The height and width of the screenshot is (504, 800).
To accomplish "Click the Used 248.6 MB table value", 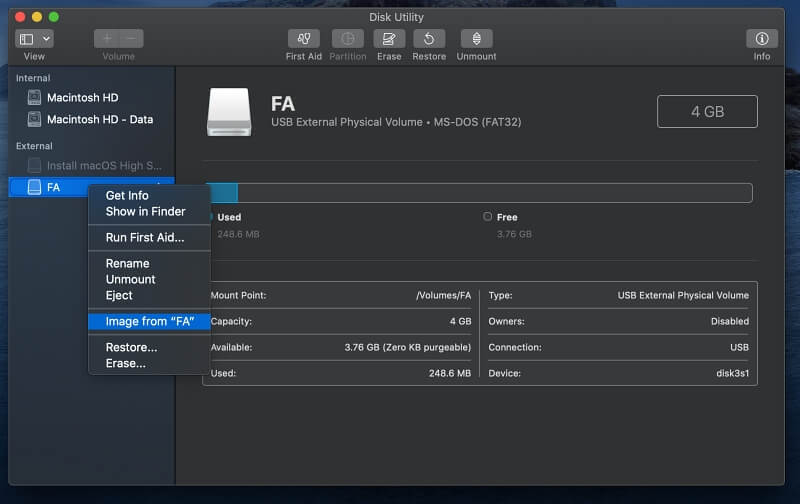I will (x=449, y=373).
